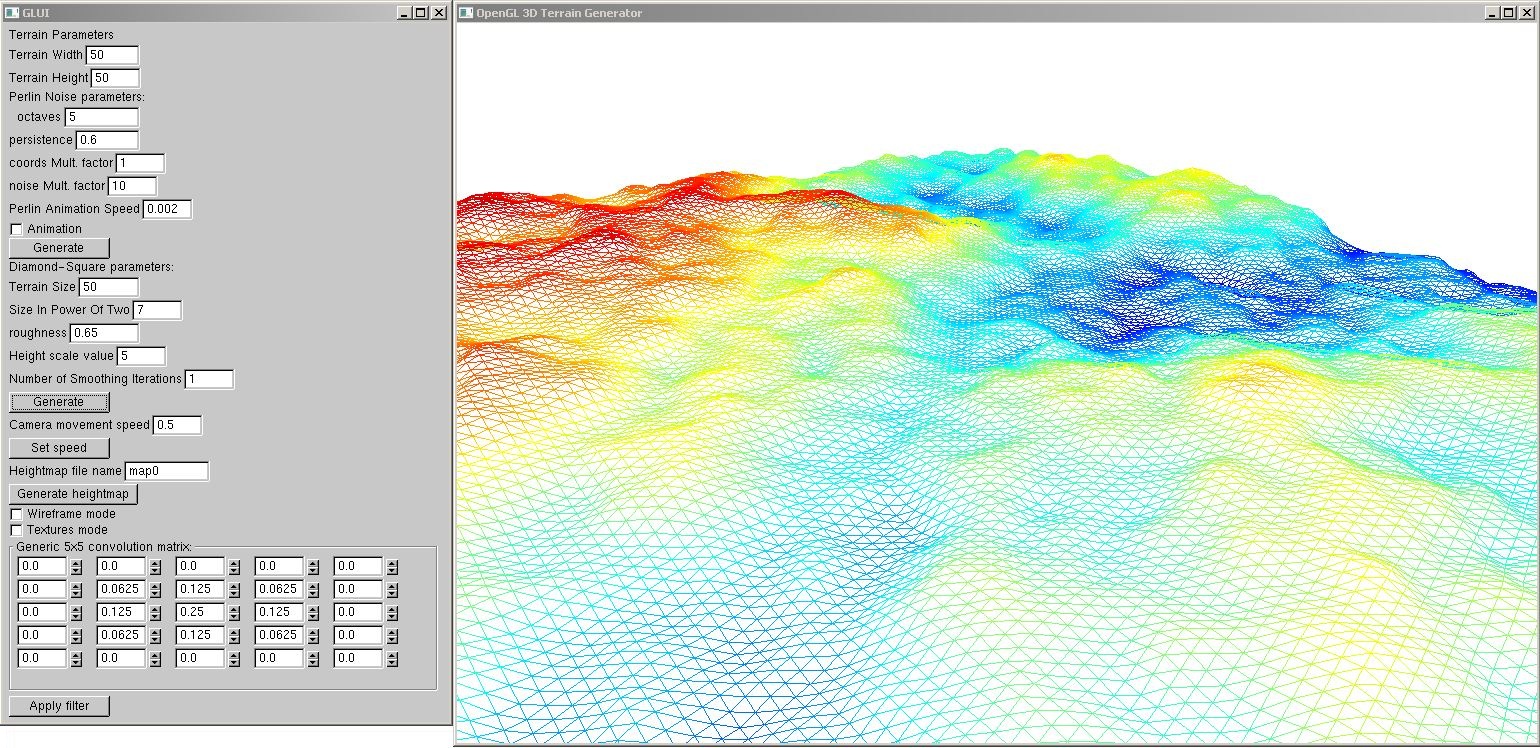Click the Number of Smoothing Iterations field
1540x748 pixels.
point(210,379)
